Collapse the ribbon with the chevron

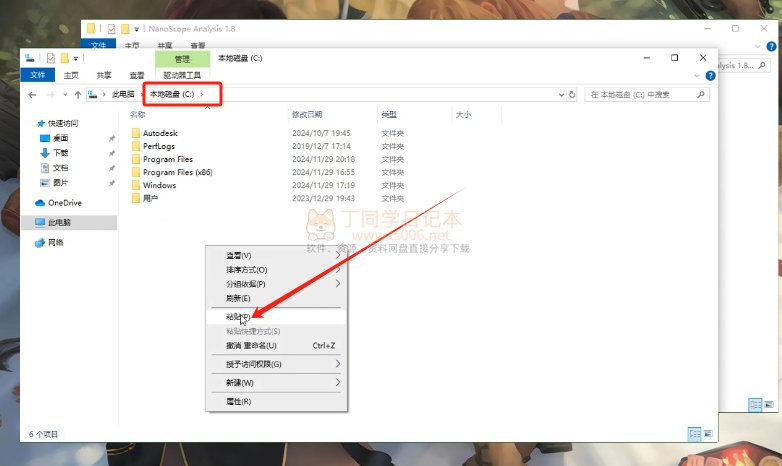pyautogui.click(x=697, y=76)
